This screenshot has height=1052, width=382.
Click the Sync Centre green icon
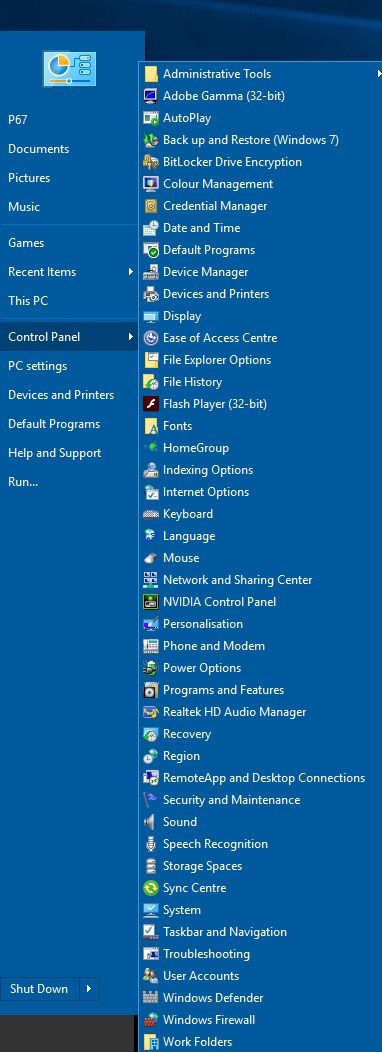click(x=151, y=888)
